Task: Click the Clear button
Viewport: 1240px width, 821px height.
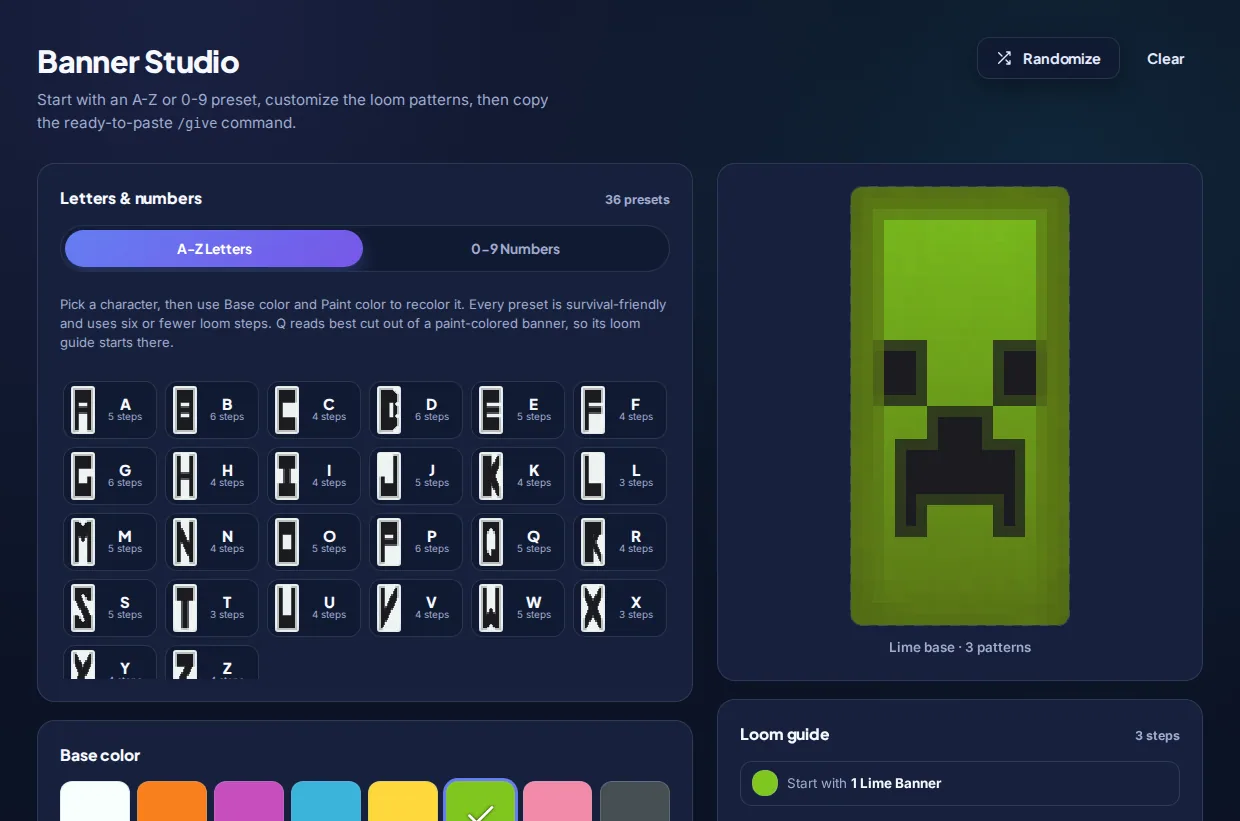Action: [x=1165, y=58]
